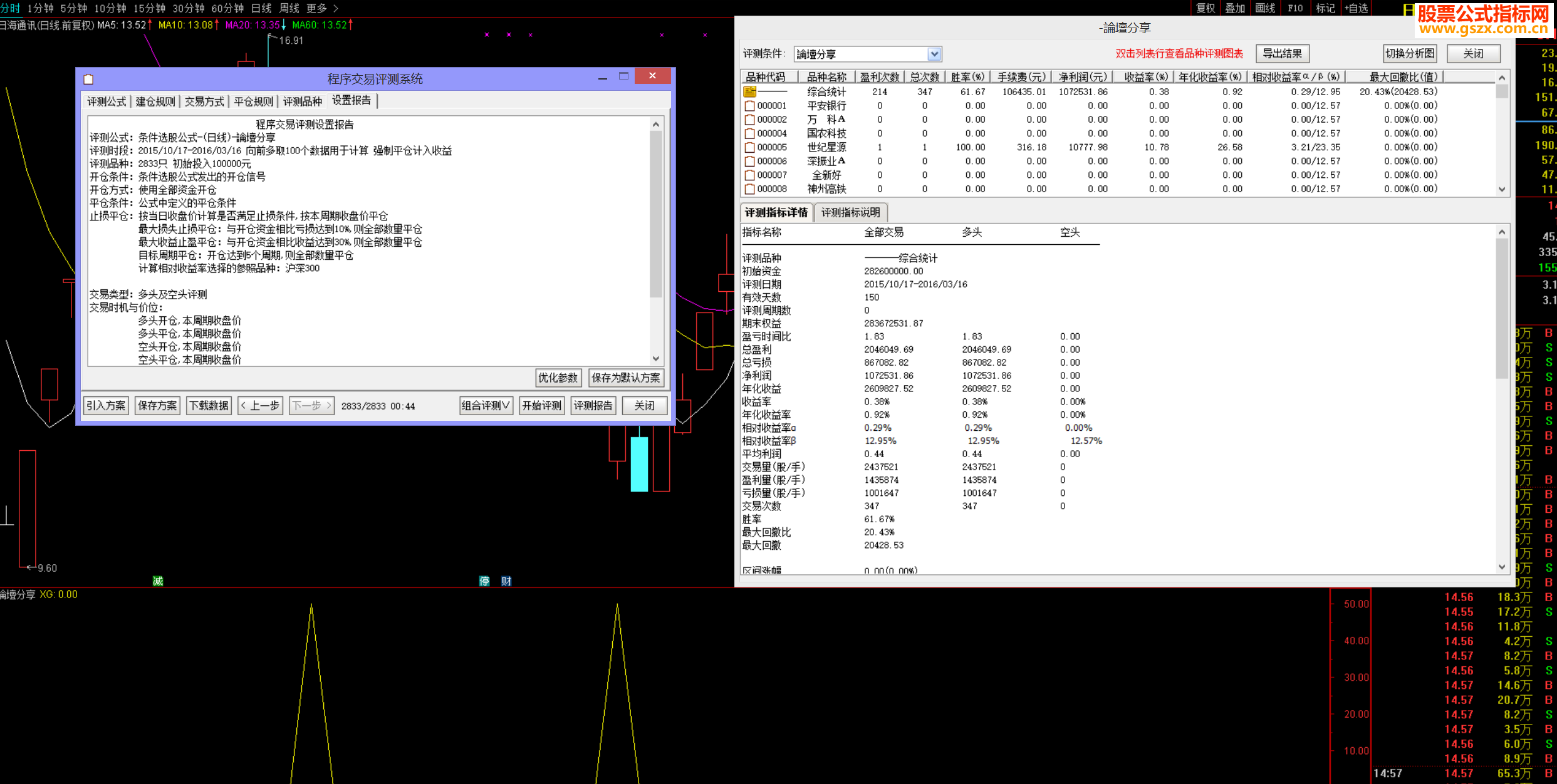The image size is (1557, 784).
Task: Open the 平仓规则 tab
Action: tap(253, 101)
